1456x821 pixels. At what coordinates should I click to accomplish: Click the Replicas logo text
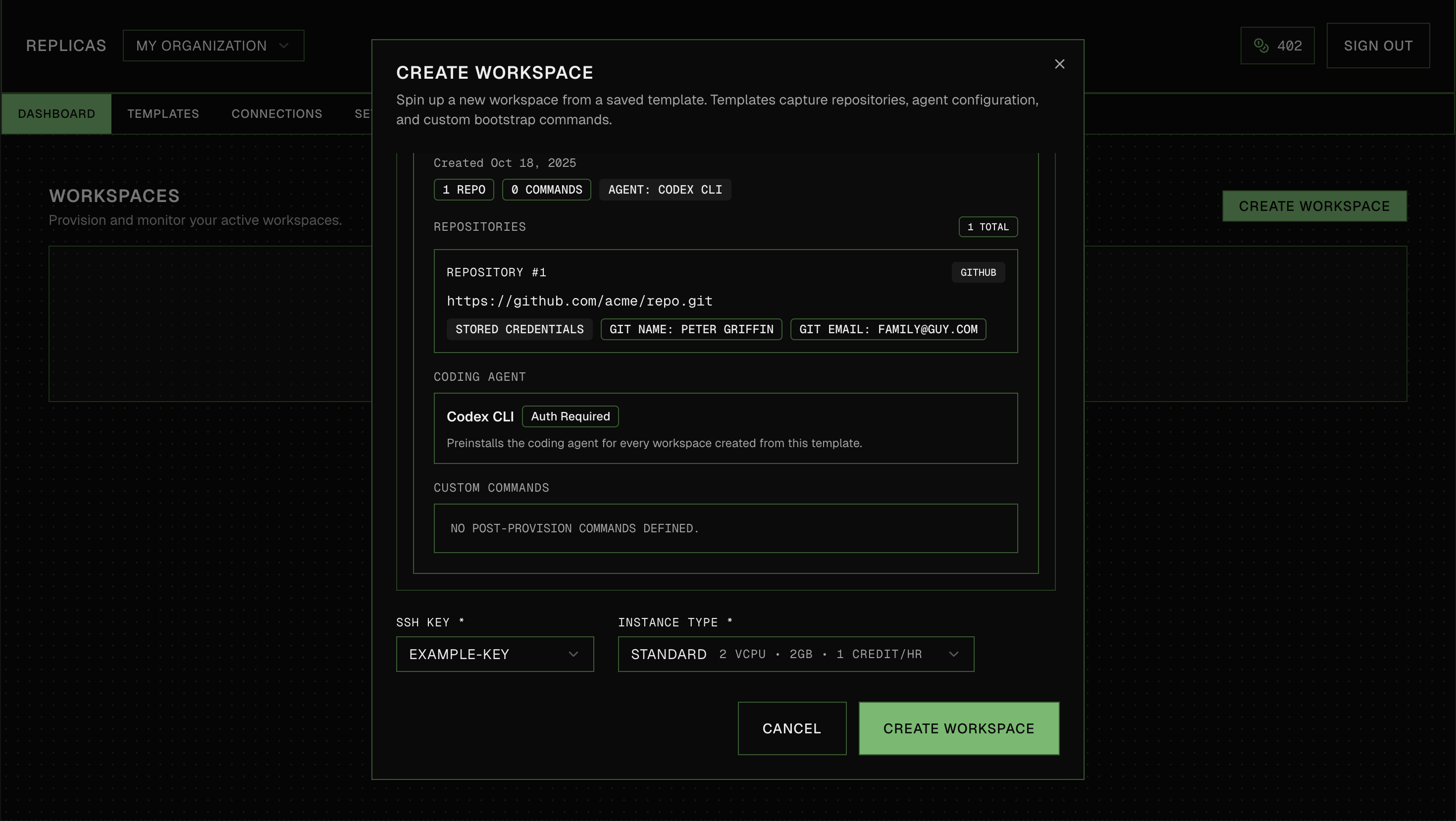[x=66, y=45]
